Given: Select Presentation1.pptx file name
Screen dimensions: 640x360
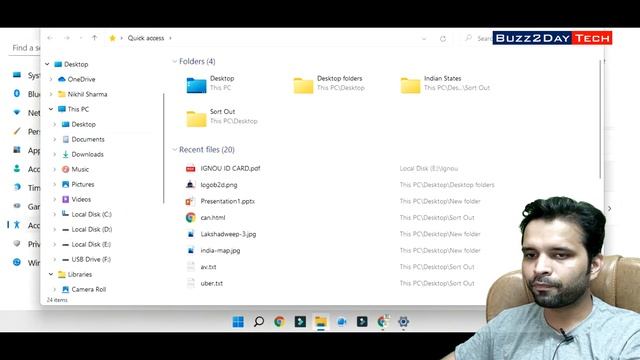Looking at the screenshot, I should [228, 201].
